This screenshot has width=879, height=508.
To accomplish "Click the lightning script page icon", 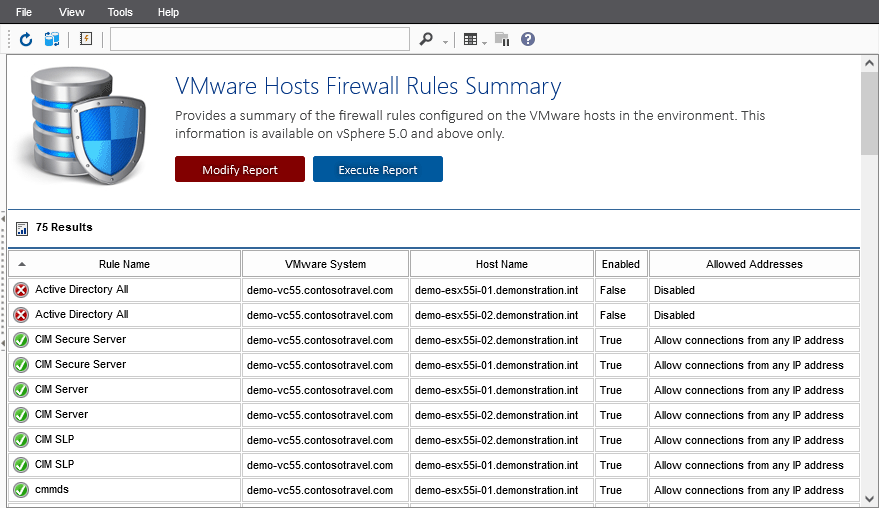I will pos(86,39).
